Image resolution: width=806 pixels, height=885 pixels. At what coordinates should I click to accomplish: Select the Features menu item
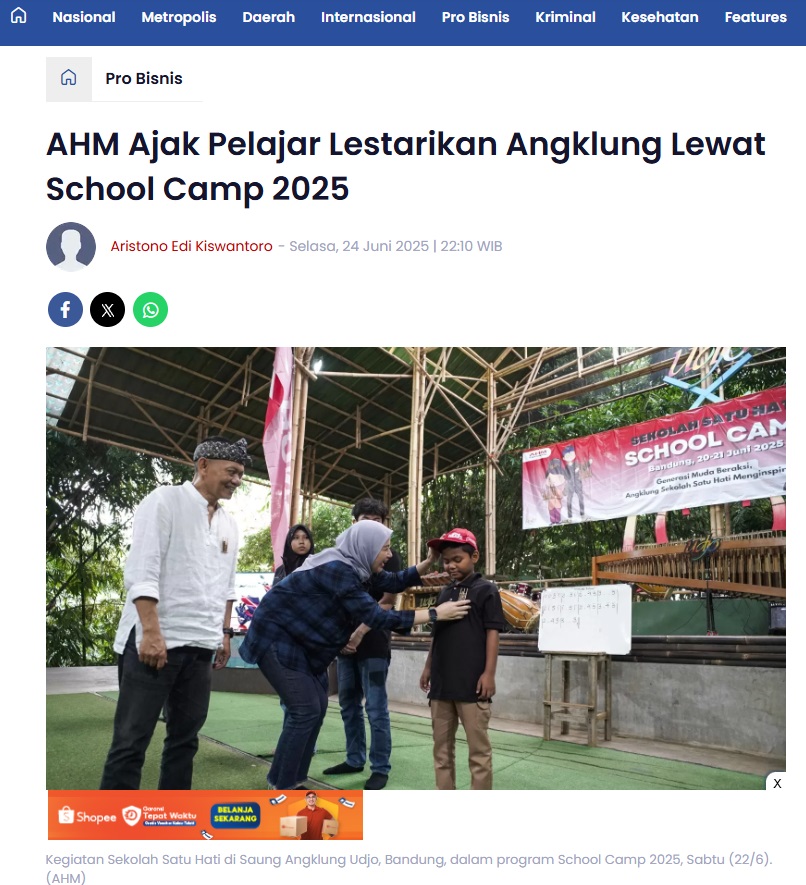point(755,17)
